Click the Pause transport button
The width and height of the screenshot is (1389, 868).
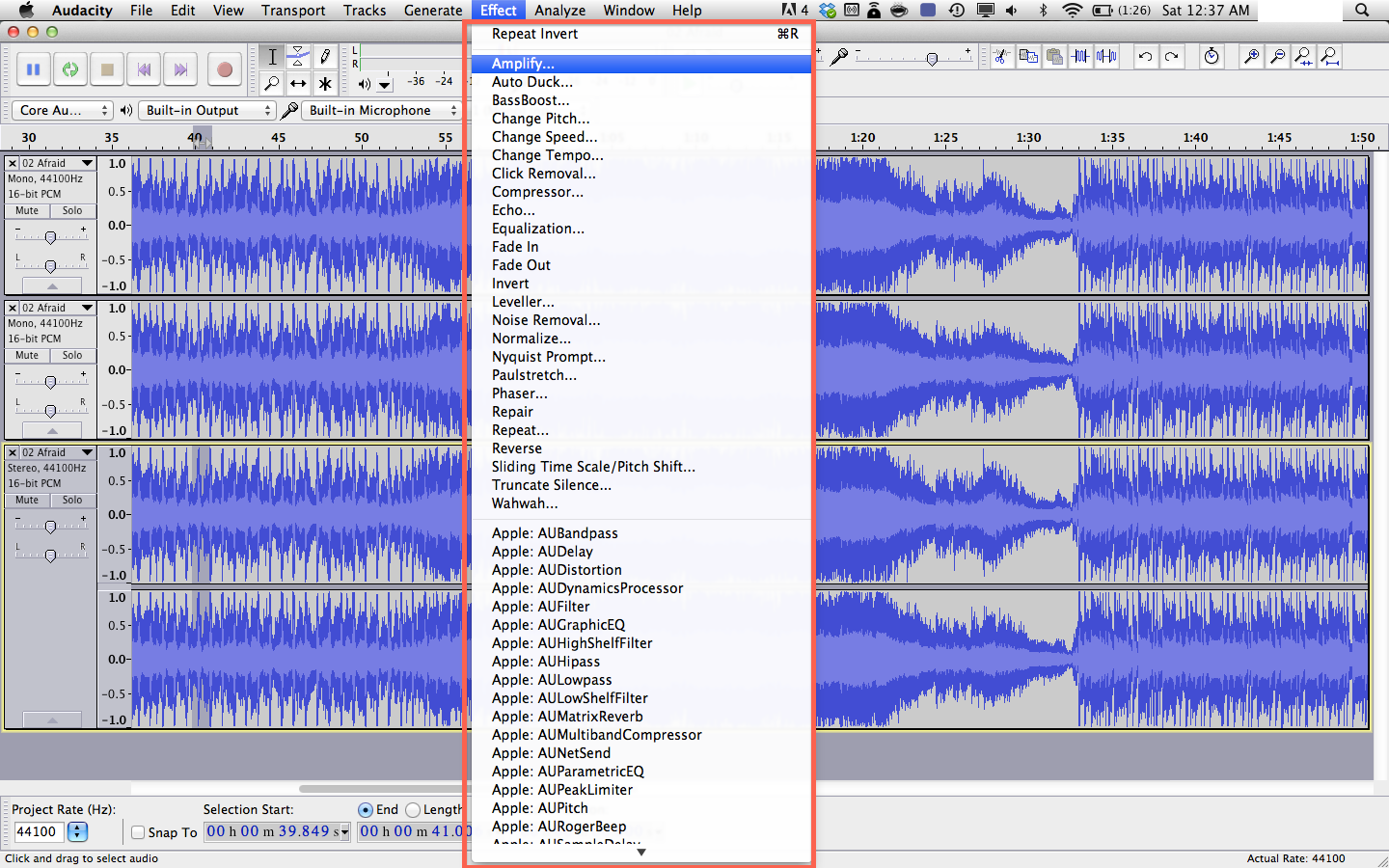tap(33, 69)
